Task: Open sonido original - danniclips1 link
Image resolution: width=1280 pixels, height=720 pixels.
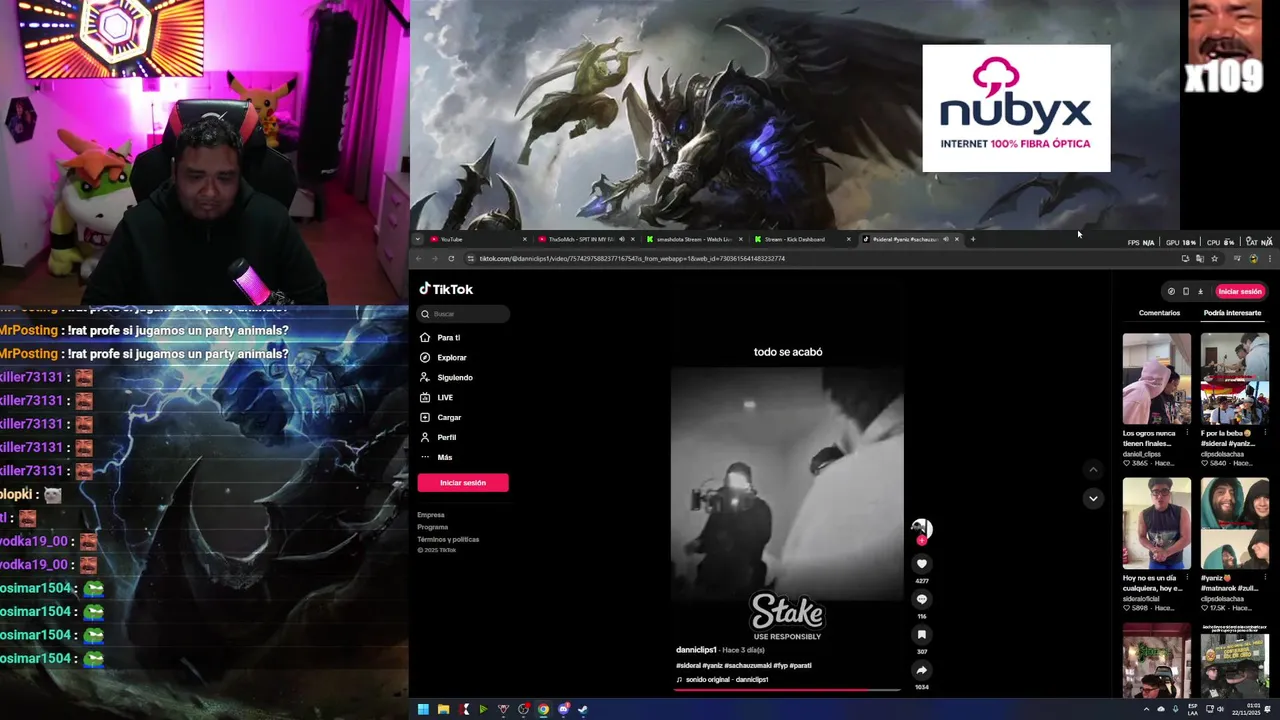Action: (x=727, y=680)
